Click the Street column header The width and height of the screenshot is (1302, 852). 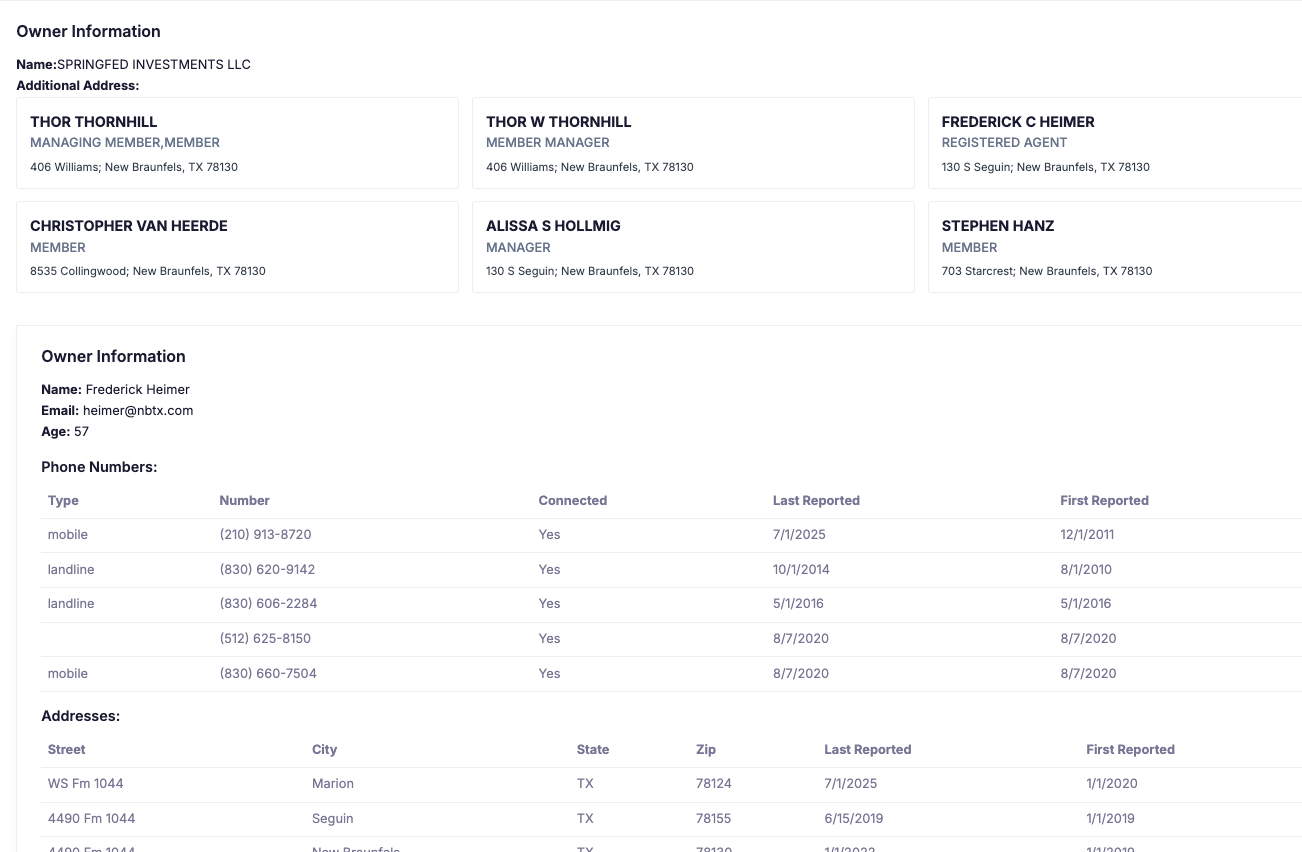coord(66,749)
